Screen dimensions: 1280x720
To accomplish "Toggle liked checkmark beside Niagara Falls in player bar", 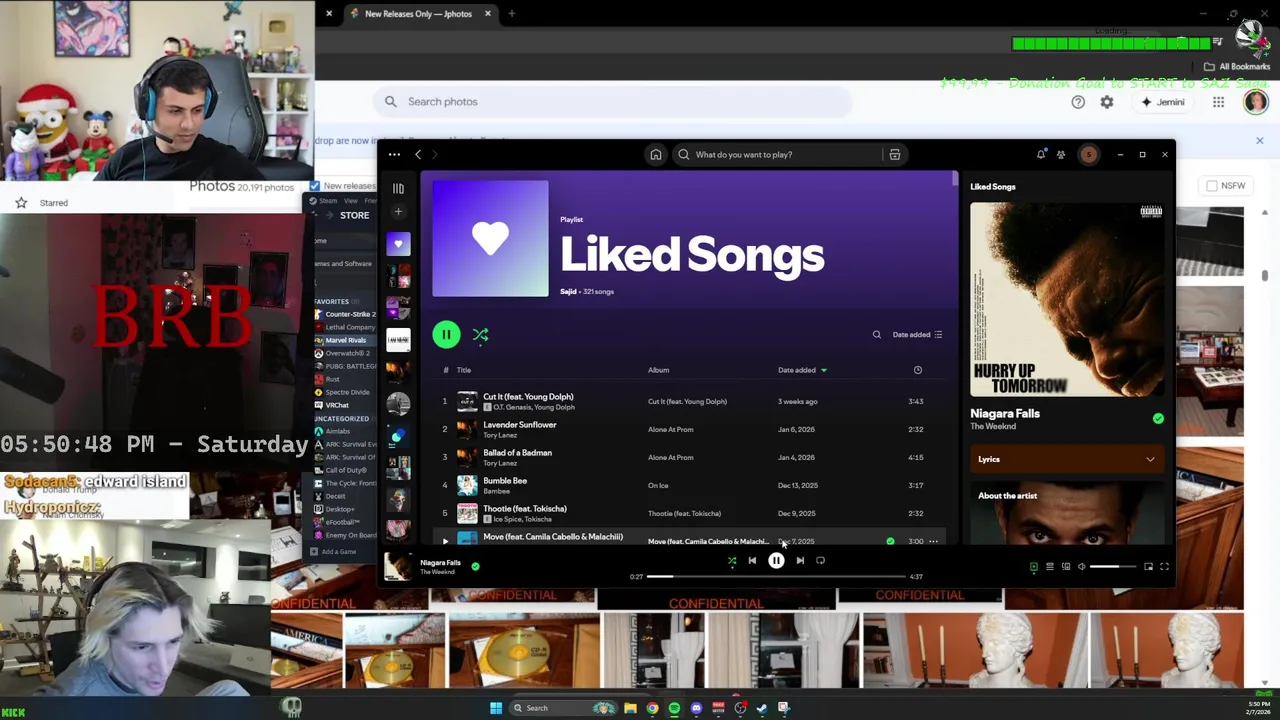I will coord(475,566).
